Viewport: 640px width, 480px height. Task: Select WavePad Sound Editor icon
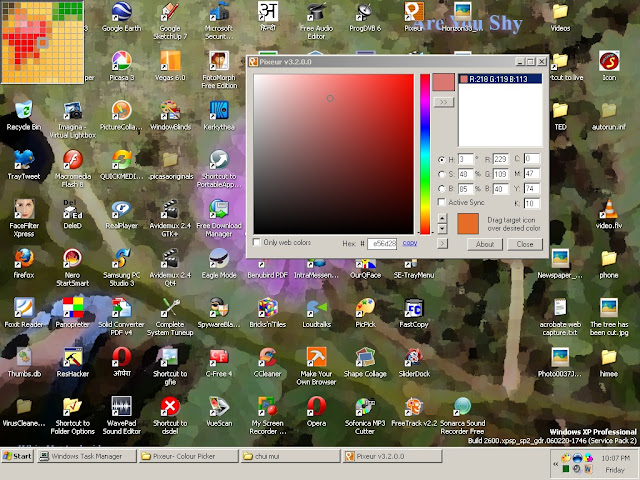coord(121,416)
